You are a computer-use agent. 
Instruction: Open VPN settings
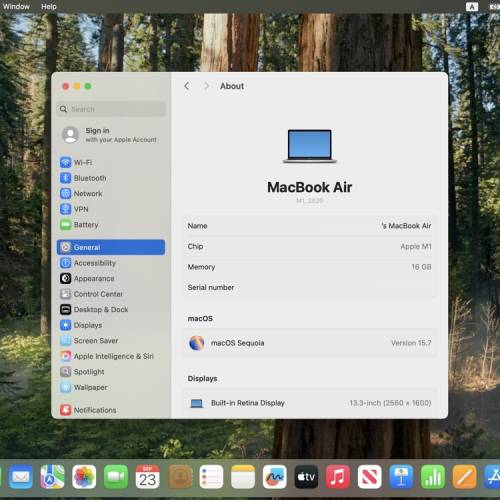click(x=111, y=209)
